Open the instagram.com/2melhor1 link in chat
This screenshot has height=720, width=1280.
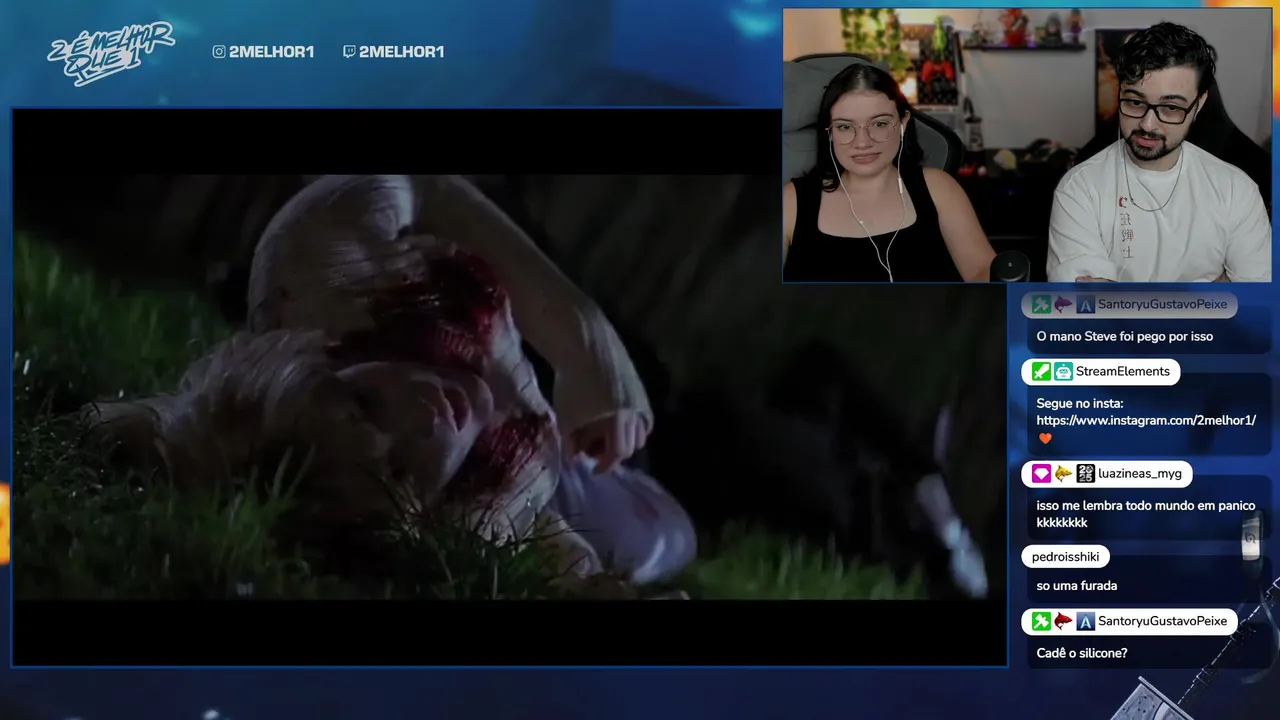click(1146, 421)
